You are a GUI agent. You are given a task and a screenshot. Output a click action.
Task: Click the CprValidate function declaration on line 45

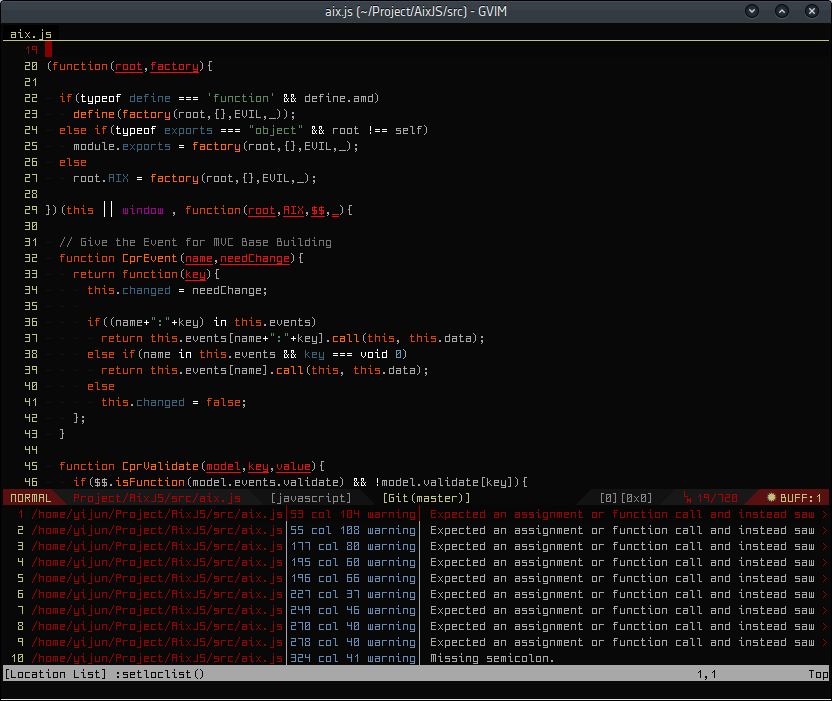click(160, 466)
